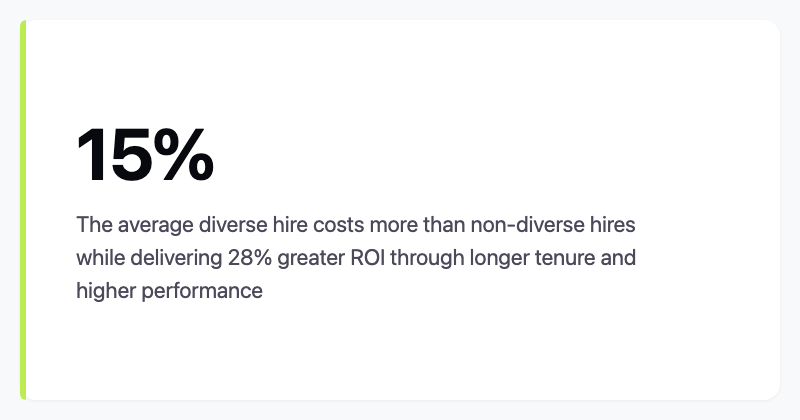Screen dimensions: 800x420
Task: Click the word "The" starting the description
Action: [x=93, y=223]
